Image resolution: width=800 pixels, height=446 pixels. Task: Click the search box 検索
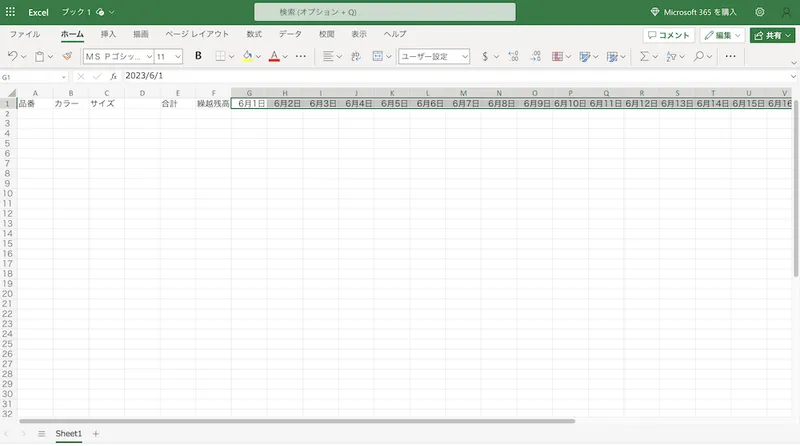(x=385, y=12)
